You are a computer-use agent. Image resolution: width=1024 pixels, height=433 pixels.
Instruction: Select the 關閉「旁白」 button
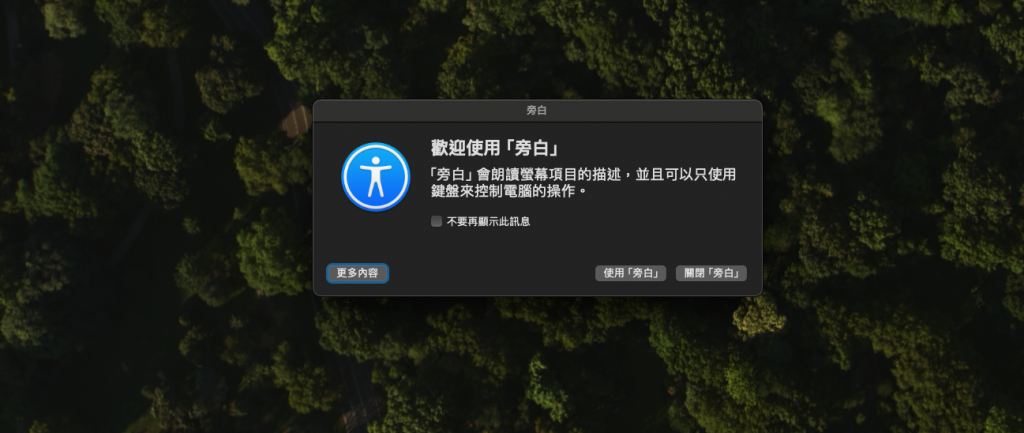click(x=711, y=273)
